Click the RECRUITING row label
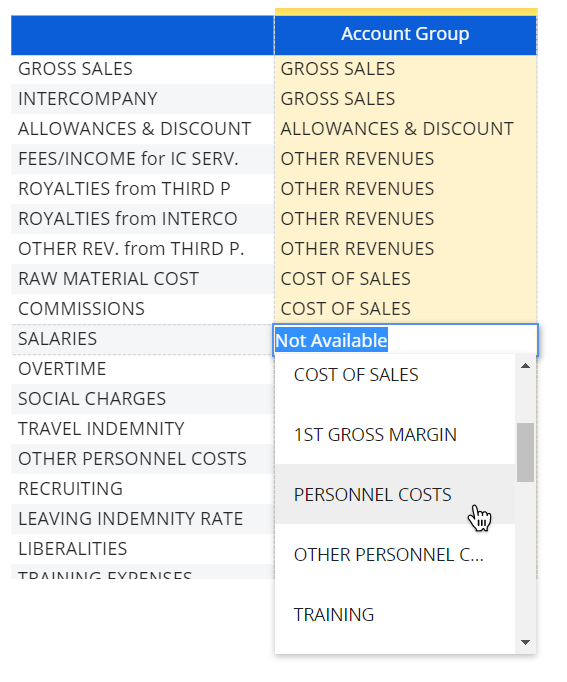The width and height of the screenshot is (567, 682). 70,489
